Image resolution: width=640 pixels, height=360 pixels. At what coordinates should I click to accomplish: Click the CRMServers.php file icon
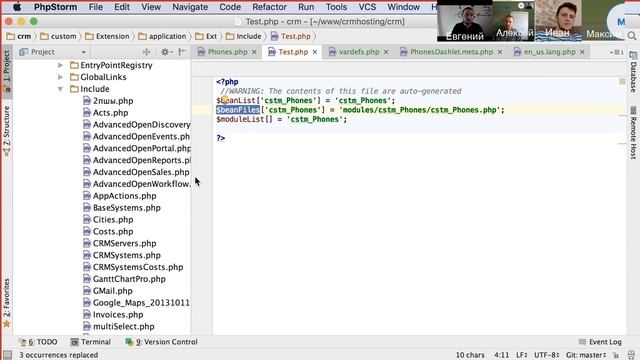click(x=87, y=243)
